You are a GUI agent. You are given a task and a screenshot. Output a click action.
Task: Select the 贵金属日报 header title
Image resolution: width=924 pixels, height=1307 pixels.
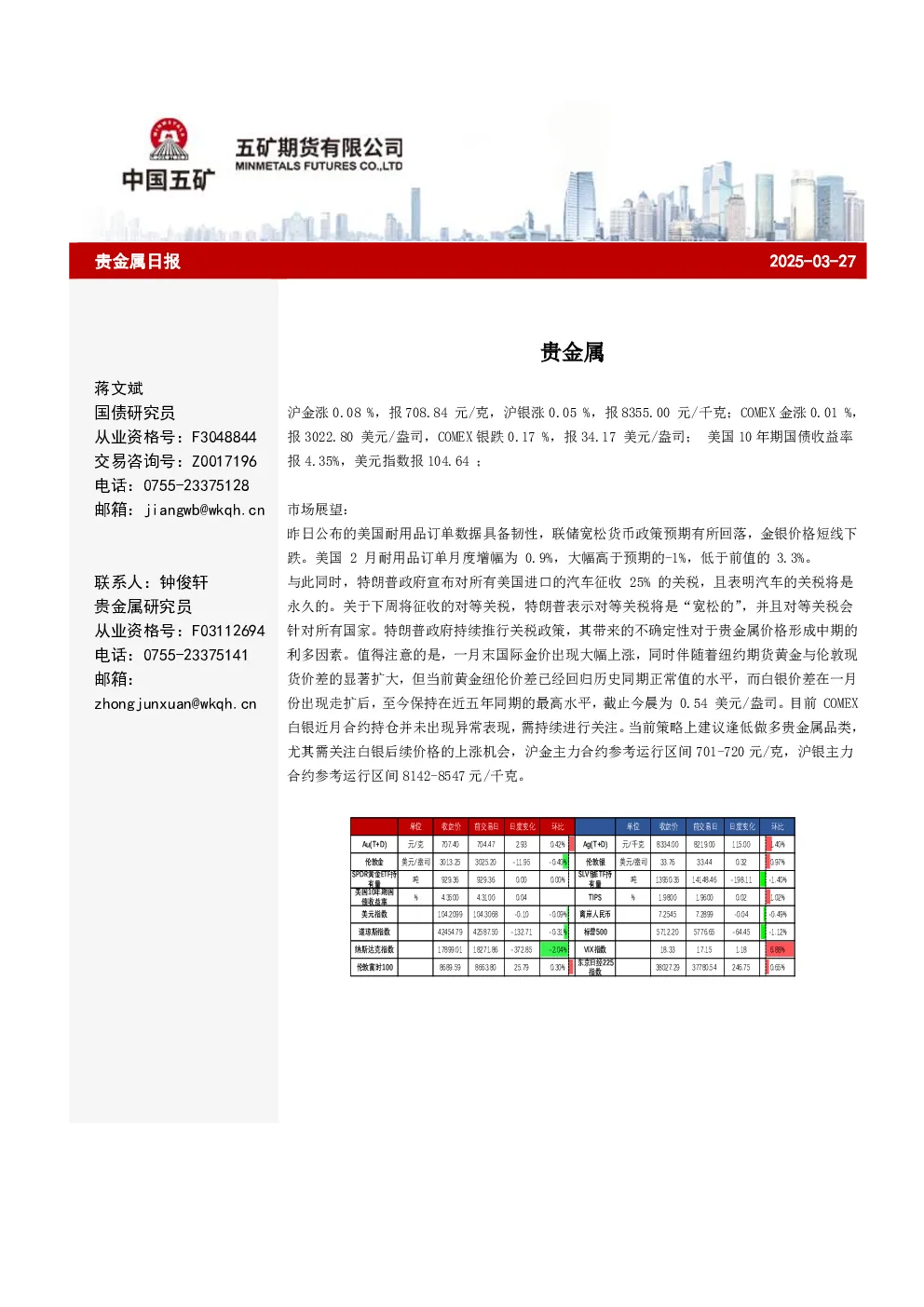[138, 262]
